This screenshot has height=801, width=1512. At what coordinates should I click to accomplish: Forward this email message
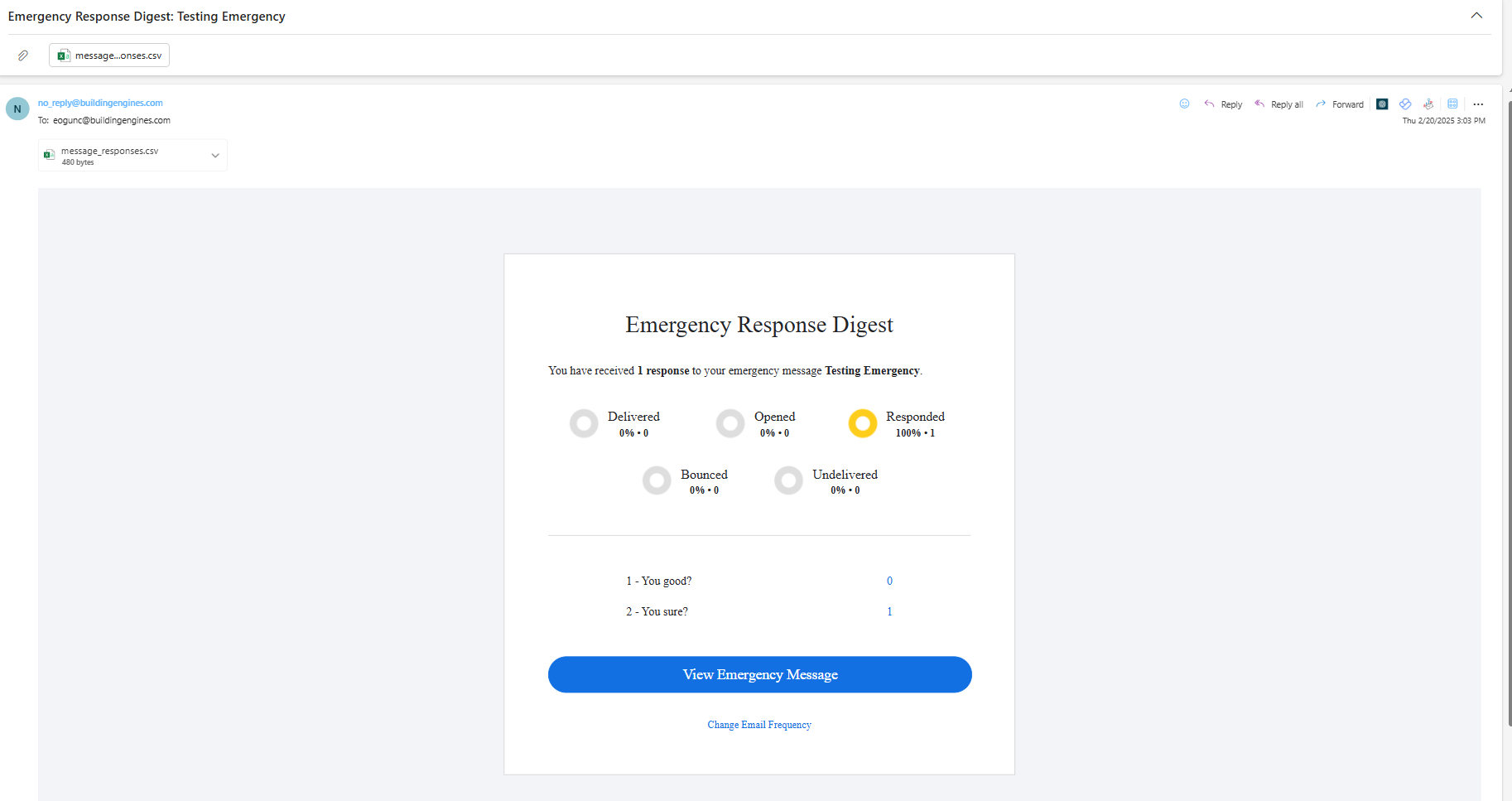point(1340,104)
